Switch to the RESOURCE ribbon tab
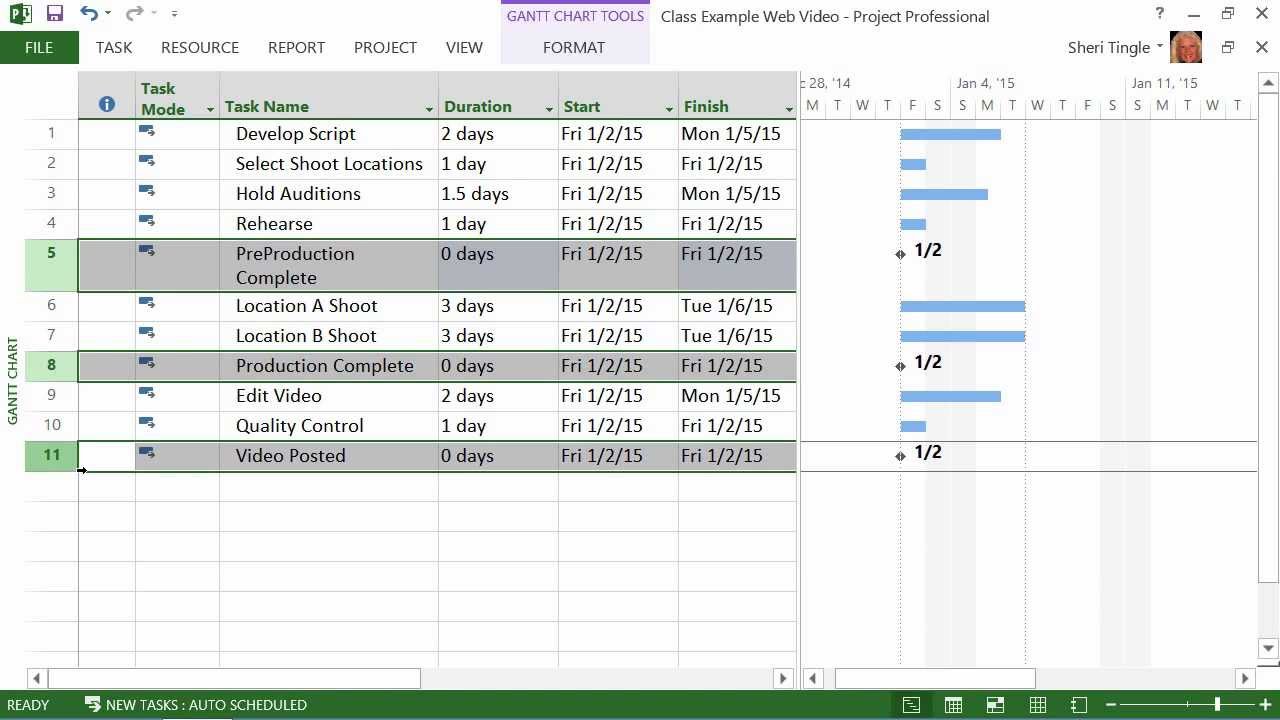 point(200,47)
